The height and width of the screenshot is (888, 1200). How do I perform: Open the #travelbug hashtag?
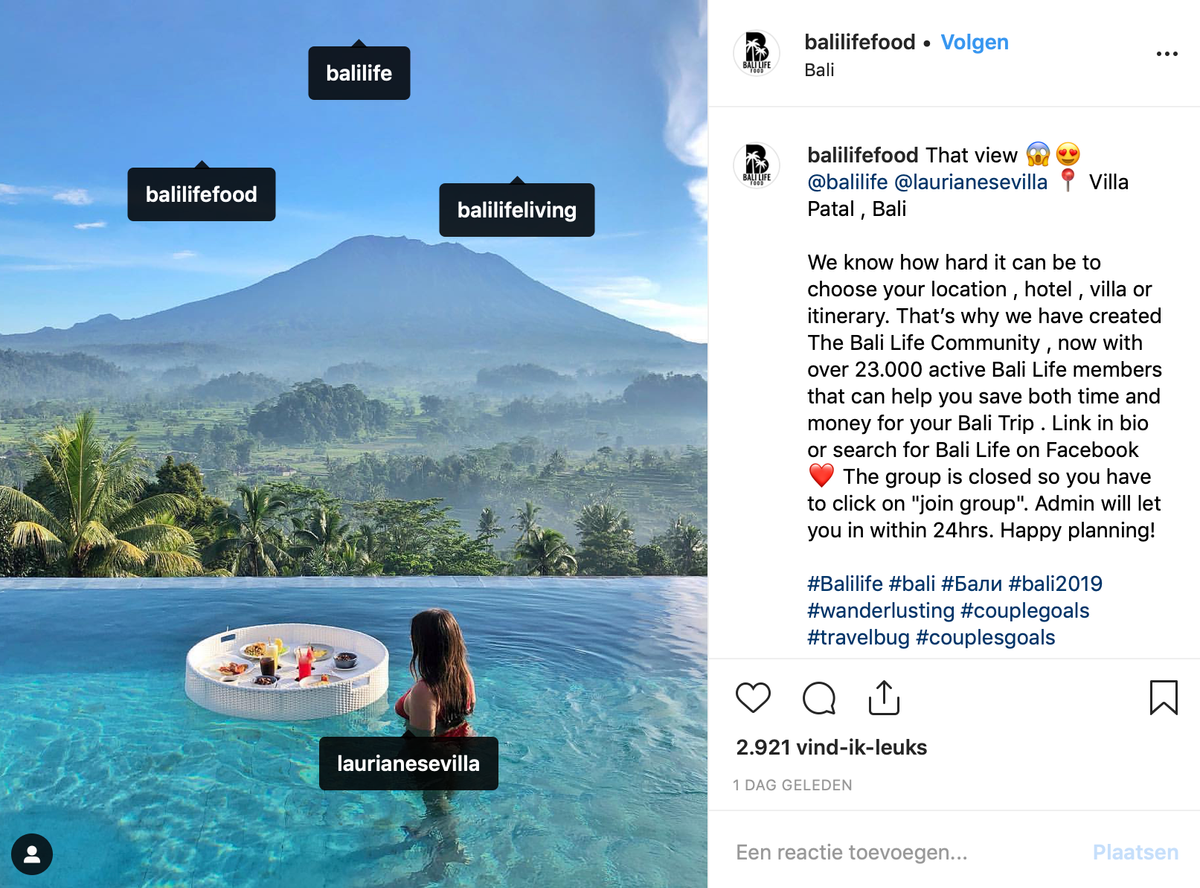tap(858, 637)
